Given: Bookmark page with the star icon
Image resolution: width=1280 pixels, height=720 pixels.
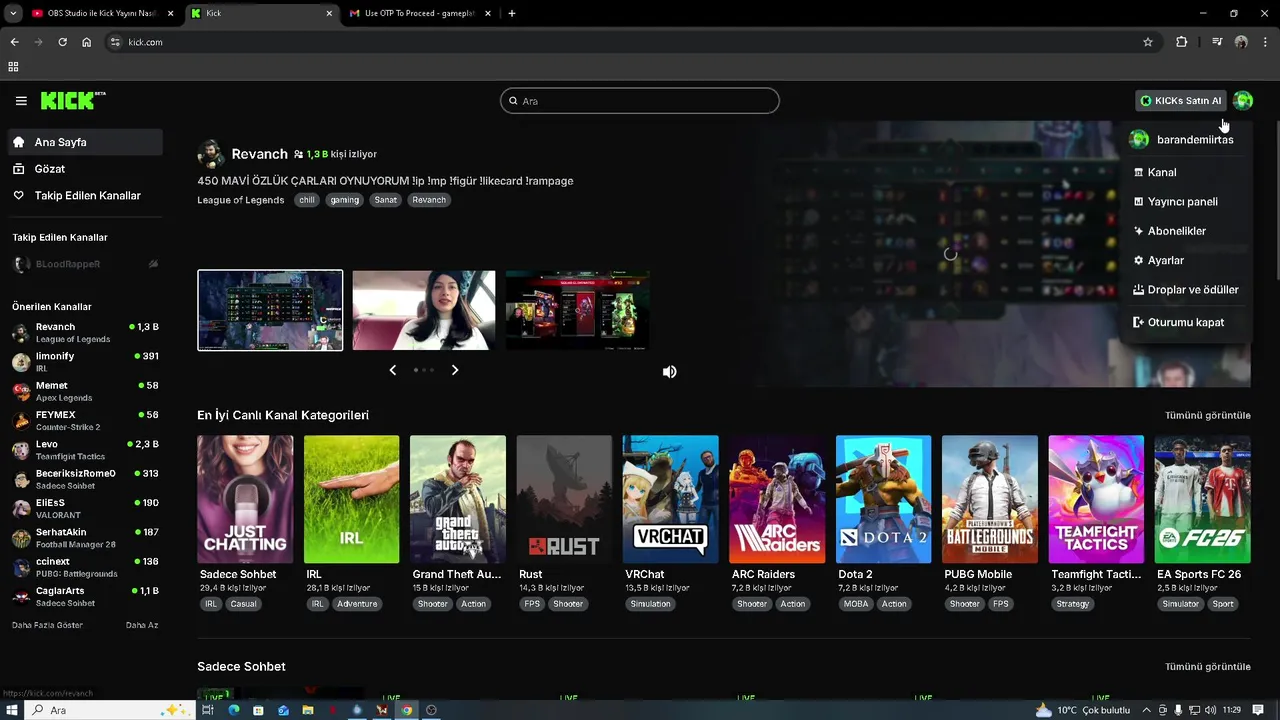Looking at the screenshot, I should [x=1148, y=42].
